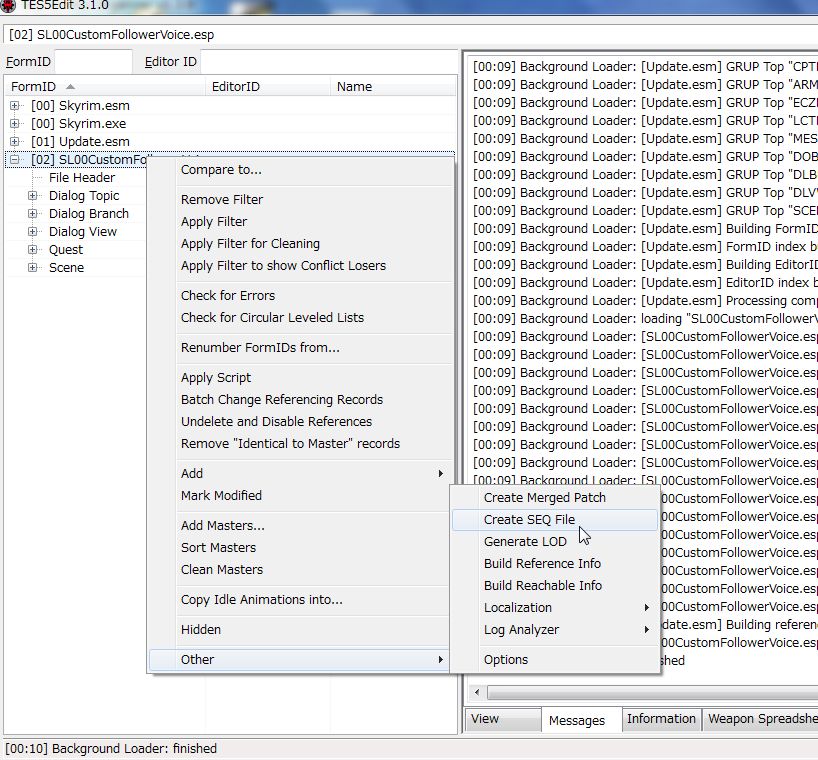
Task: Choose Create Merged Patch in submenu
Action: [x=555, y=498]
